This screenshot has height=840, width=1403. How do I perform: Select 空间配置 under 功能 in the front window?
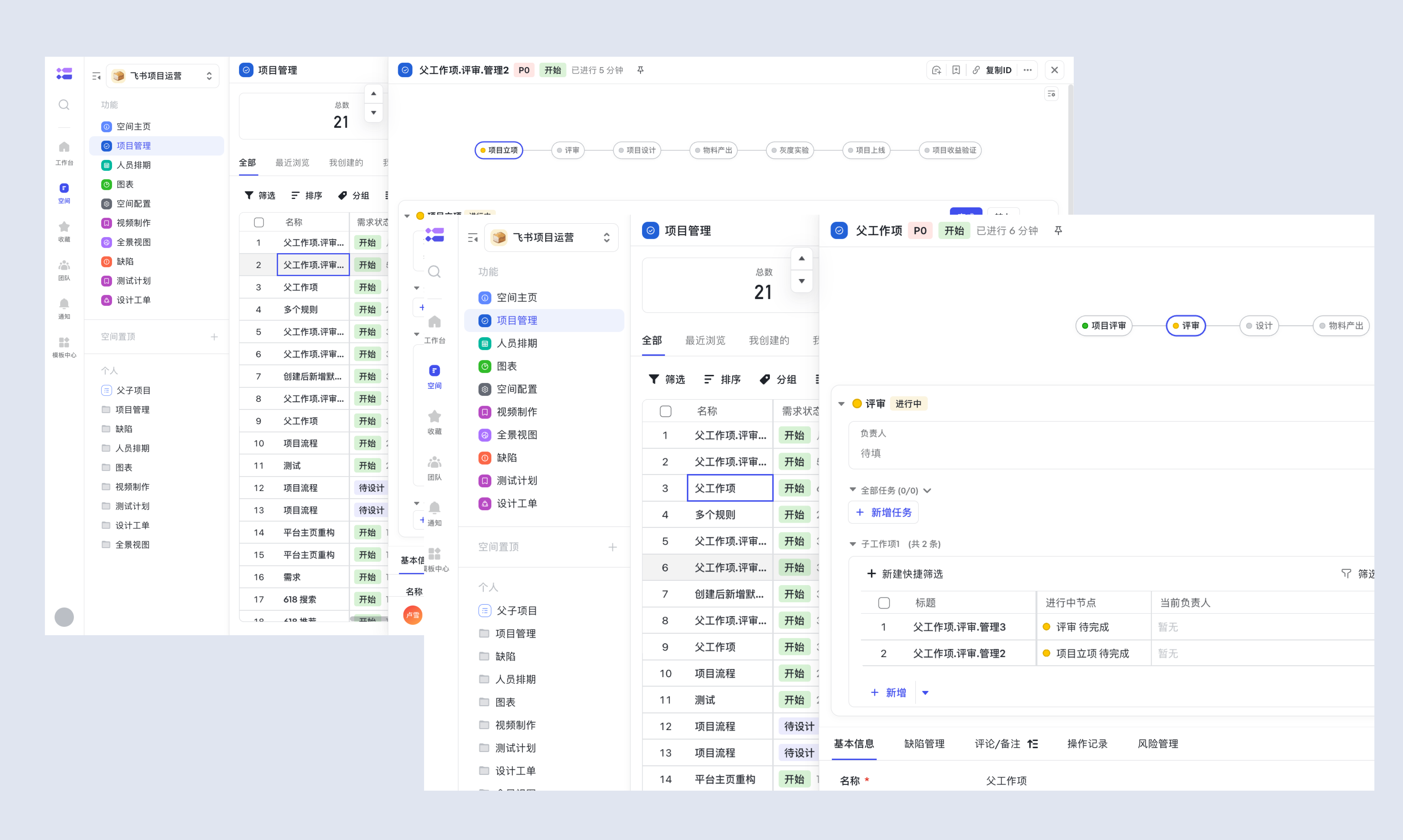click(544, 389)
